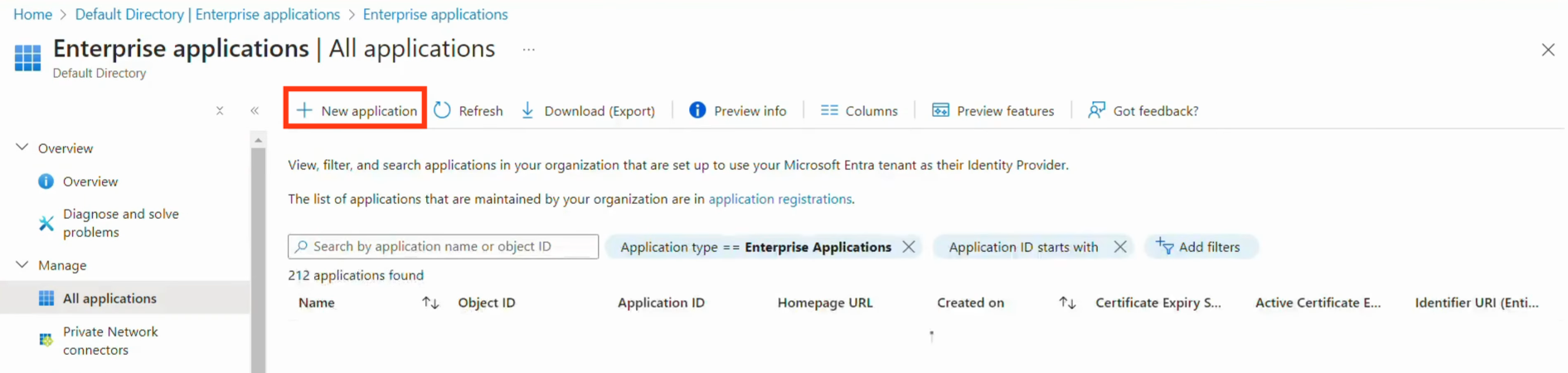Image resolution: width=1568 pixels, height=373 pixels.
Task: Click the Enterprise applications grid icon in header
Action: coord(27,57)
